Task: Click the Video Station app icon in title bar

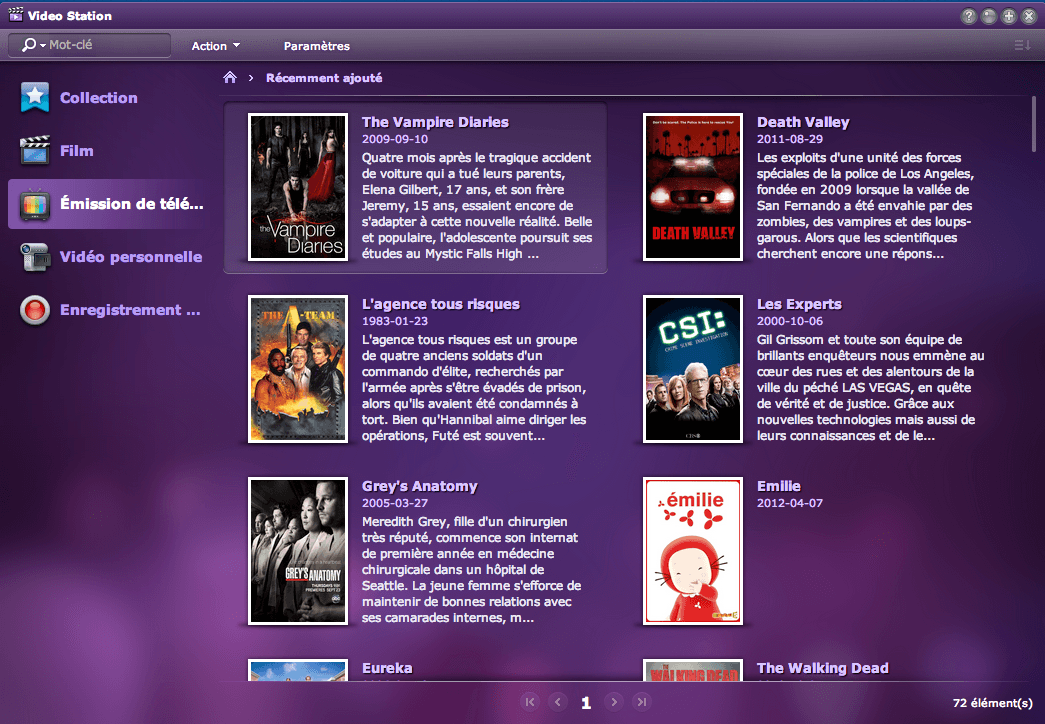Action: pos(15,15)
